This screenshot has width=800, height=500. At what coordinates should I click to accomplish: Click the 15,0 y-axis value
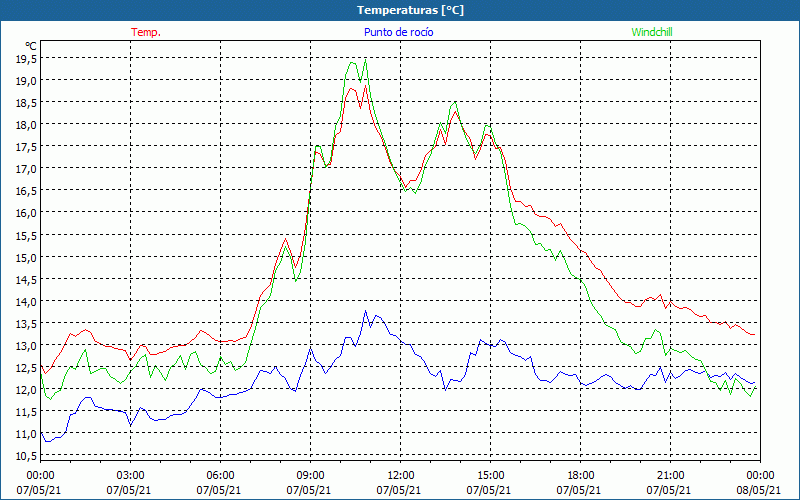(x=26, y=257)
